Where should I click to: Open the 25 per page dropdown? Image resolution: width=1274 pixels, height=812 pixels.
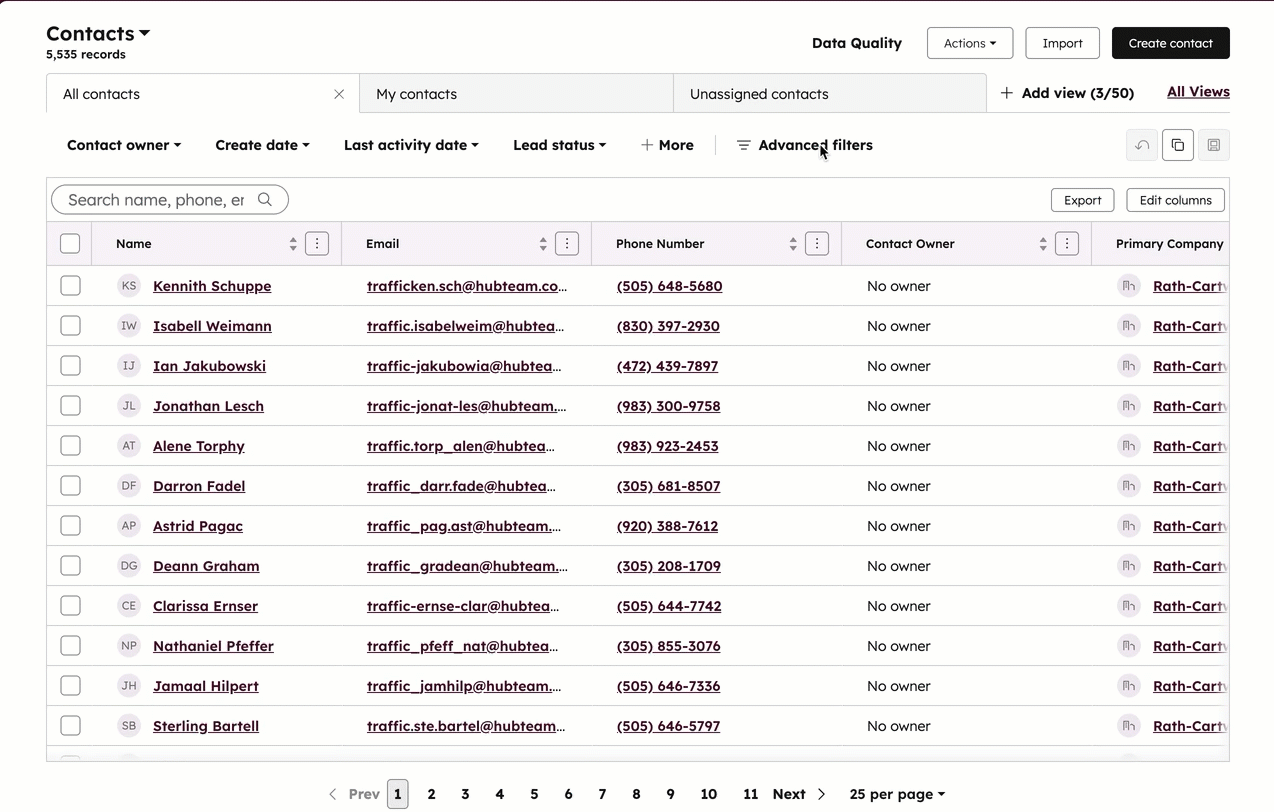point(897,794)
